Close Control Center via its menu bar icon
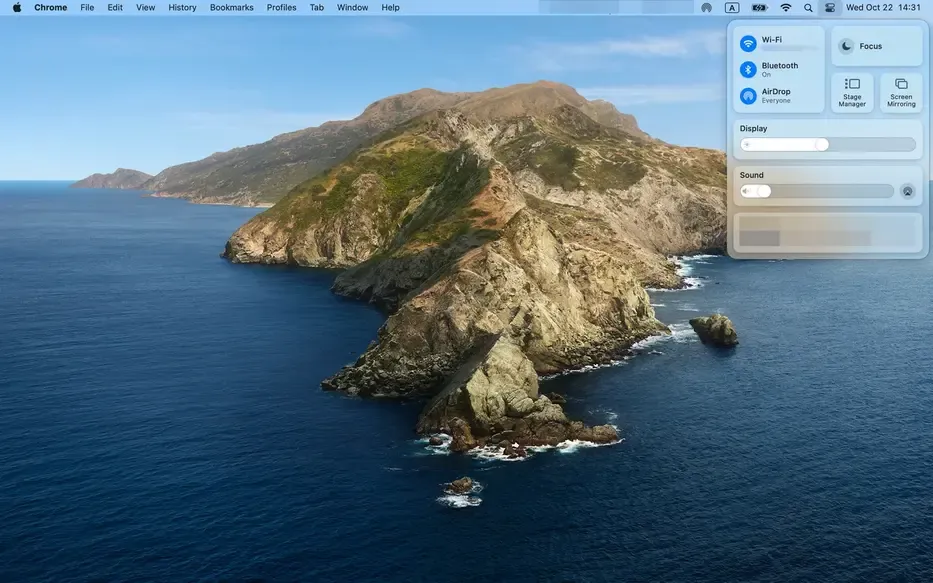933x583 pixels. (829, 8)
